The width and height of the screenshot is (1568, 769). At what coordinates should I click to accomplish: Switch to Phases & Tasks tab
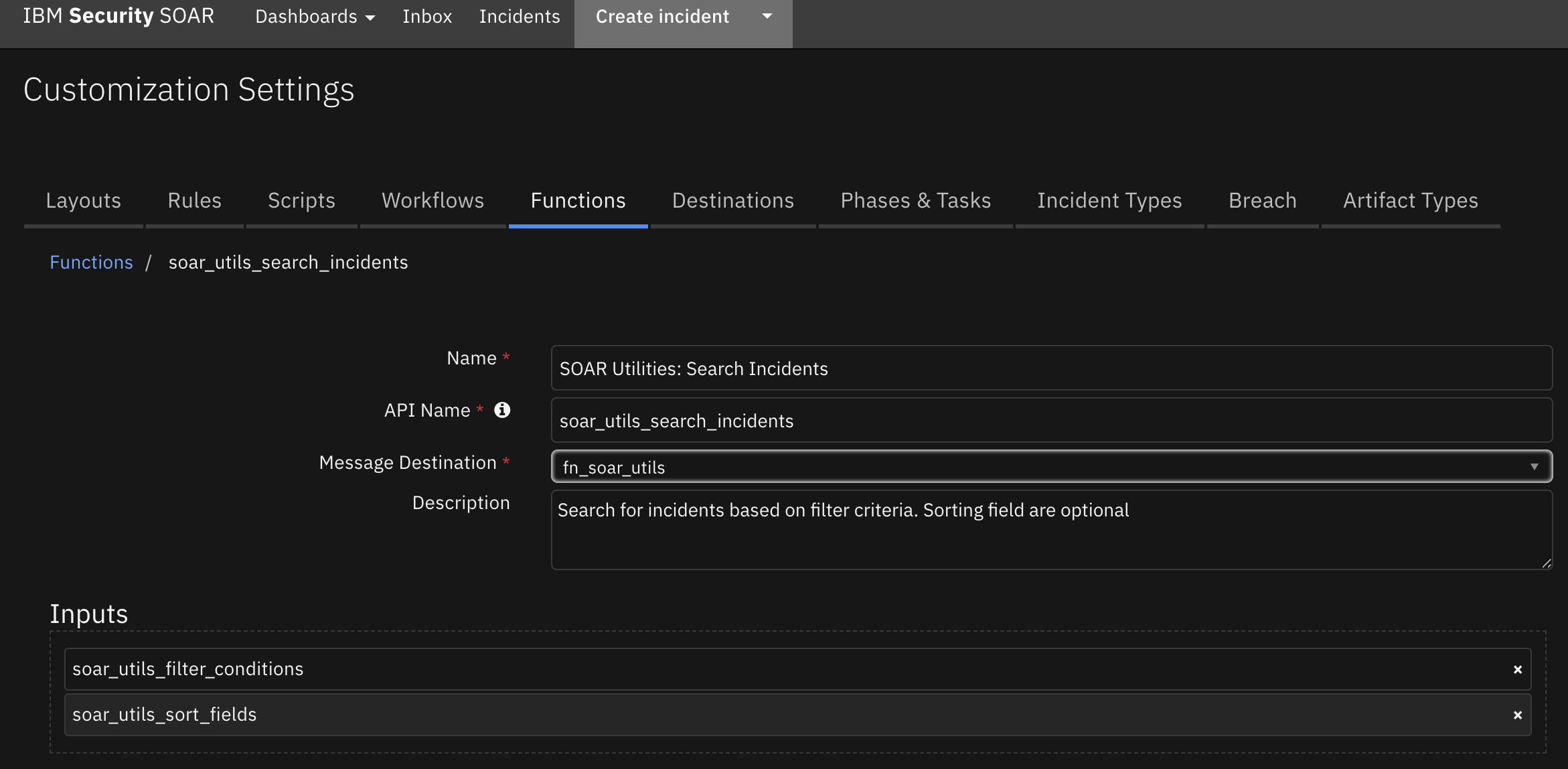[916, 200]
